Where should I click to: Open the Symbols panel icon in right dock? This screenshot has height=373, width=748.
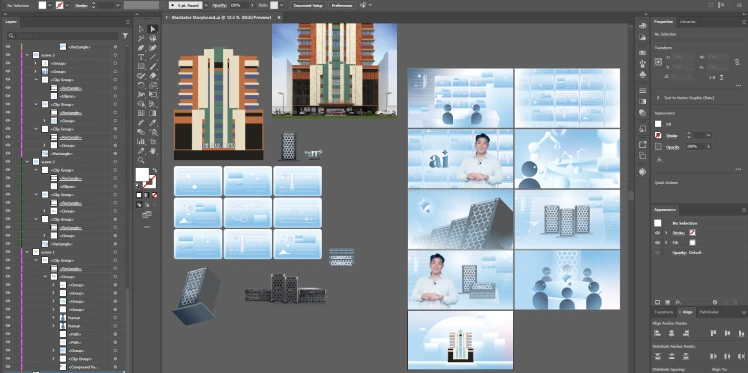click(x=643, y=75)
